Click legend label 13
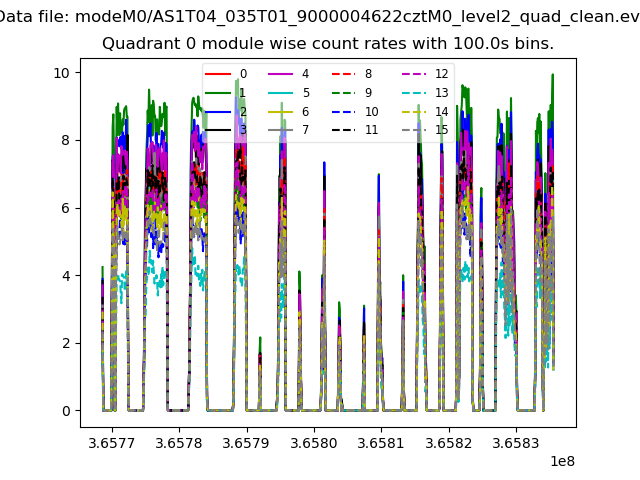Screen dimensions: 640x480 click(x=441, y=93)
